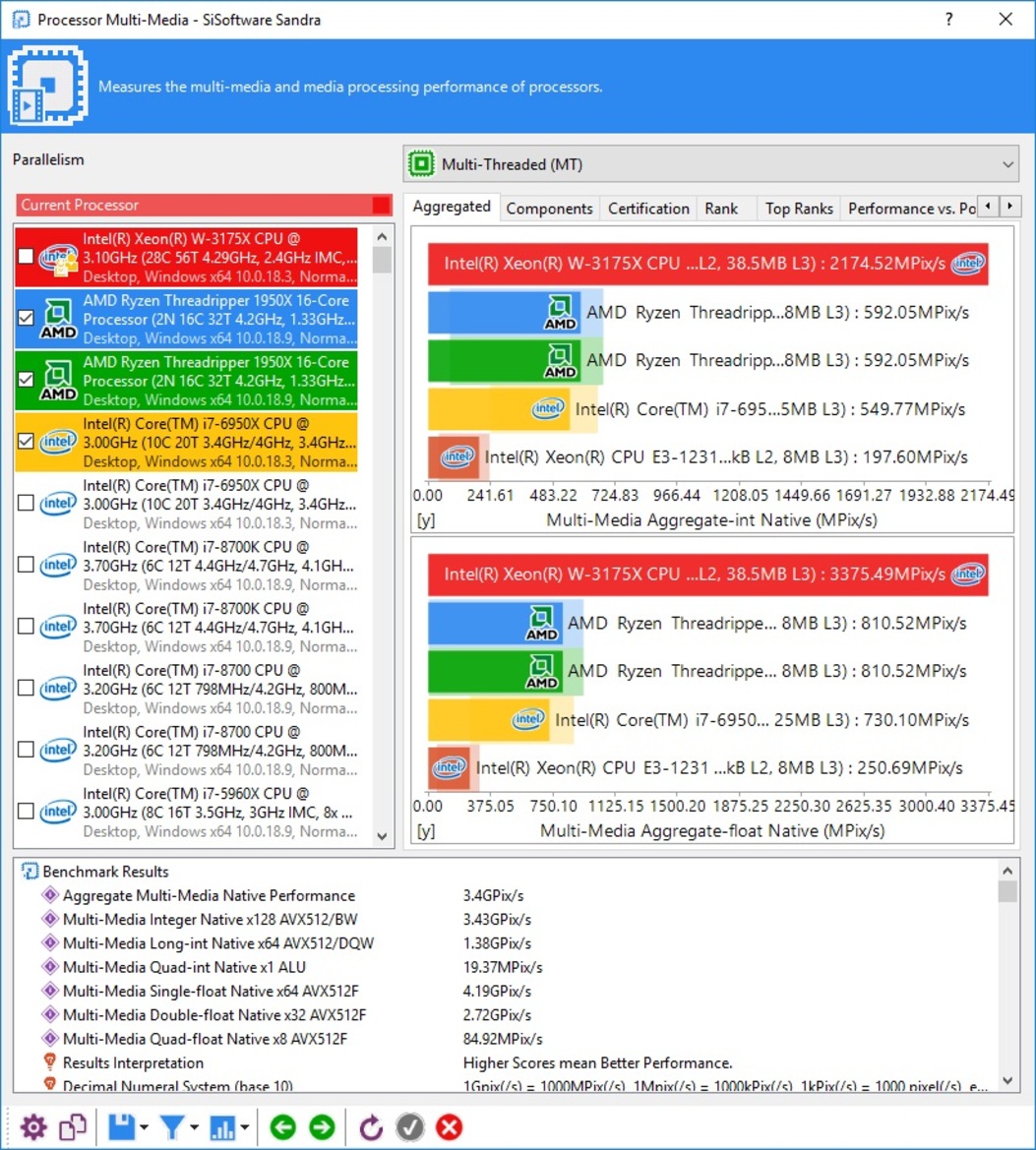Select the Benchmark Results heading
Image resolution: width=1036 pixels, height=1150 pixels.
click(105, 872)
